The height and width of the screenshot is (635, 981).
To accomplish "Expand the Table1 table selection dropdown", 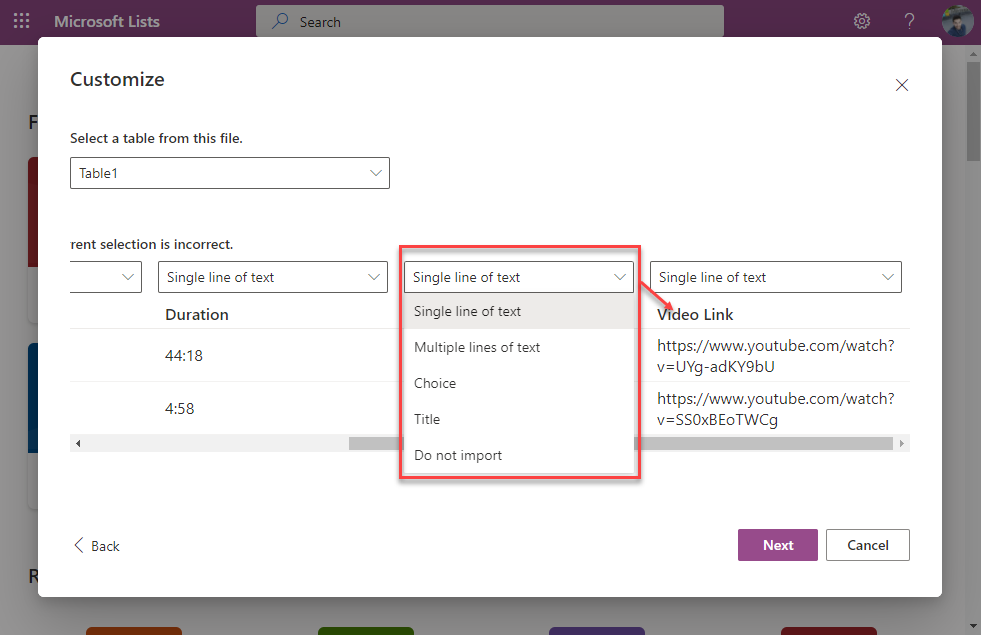I will click(230, 173).
